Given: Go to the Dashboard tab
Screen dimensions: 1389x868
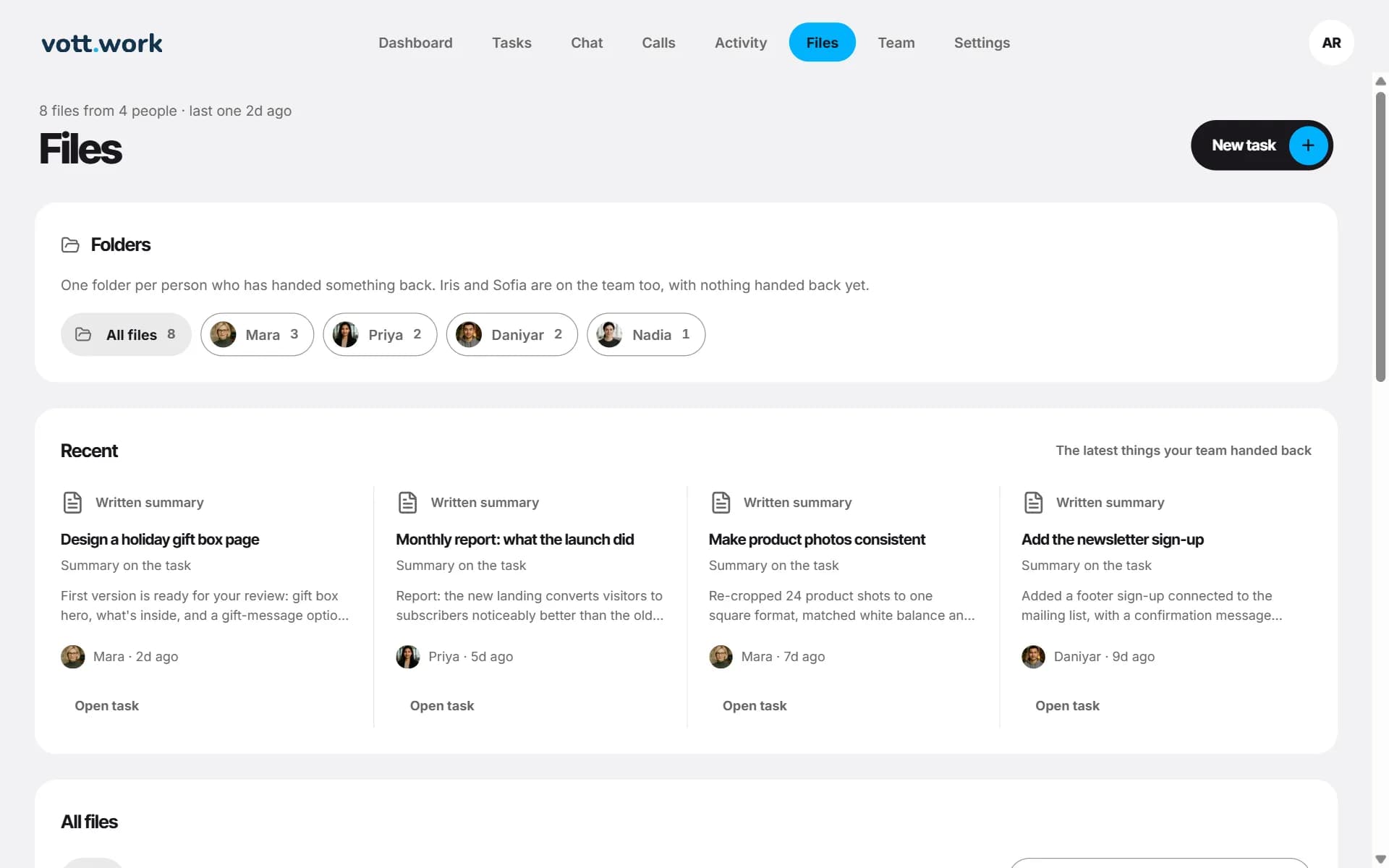Looking at the screenshot, I should point(415,43).
